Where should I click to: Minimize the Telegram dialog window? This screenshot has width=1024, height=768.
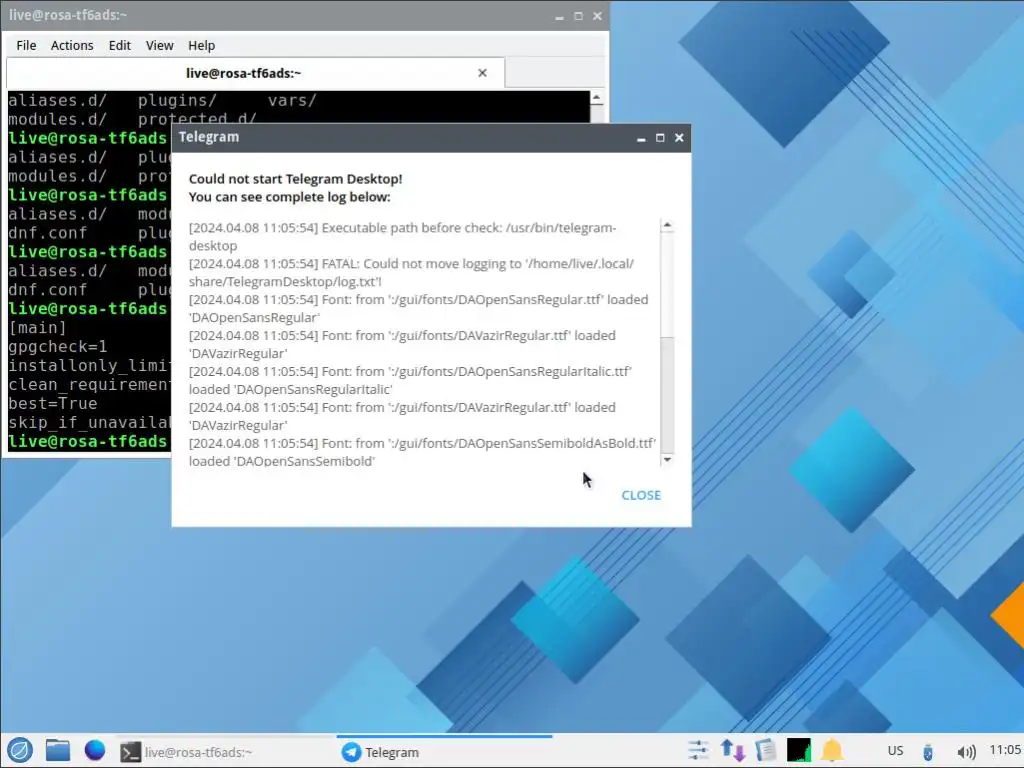641,138
